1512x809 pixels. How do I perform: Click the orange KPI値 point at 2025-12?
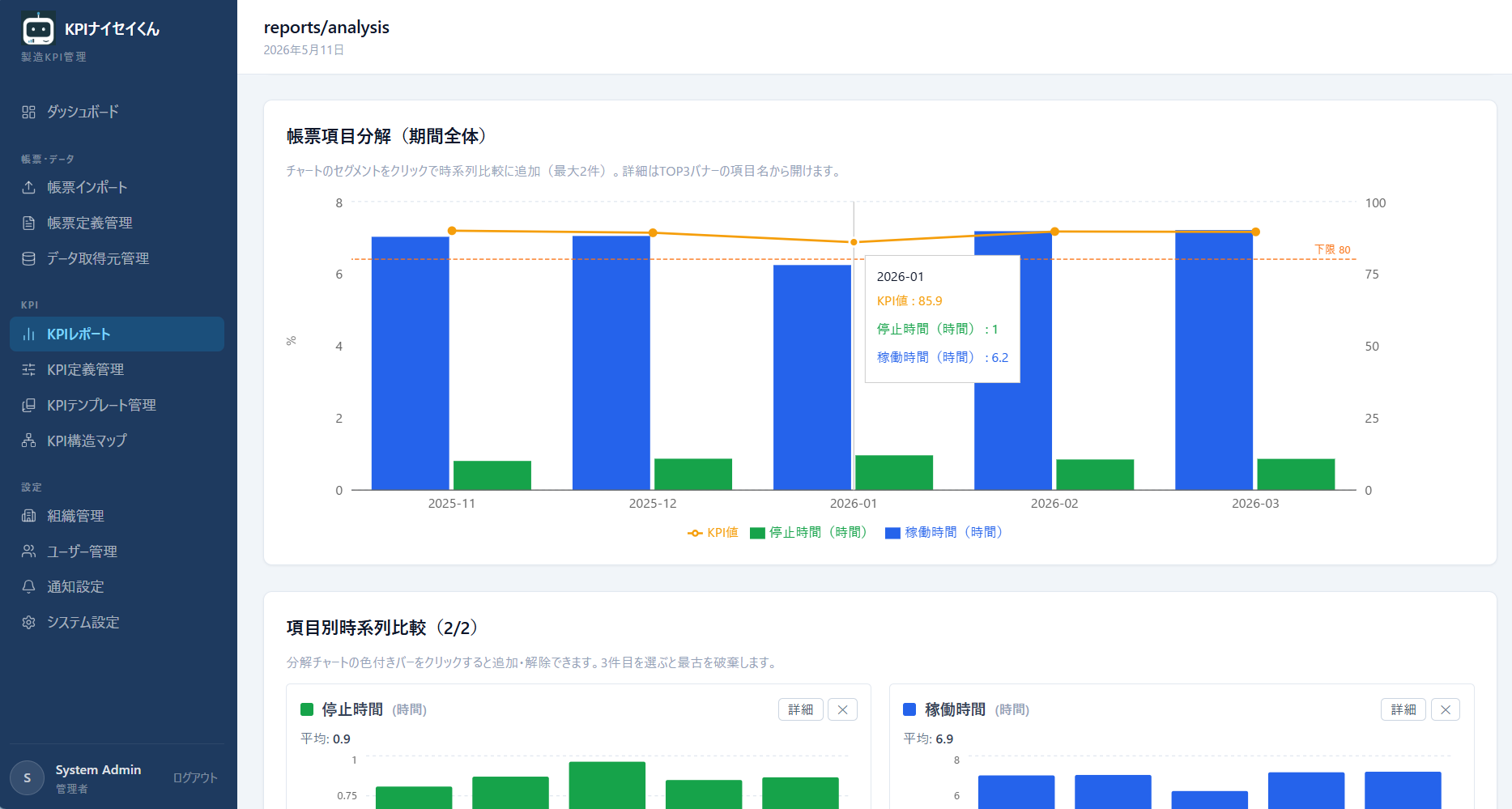pos(653,233)
